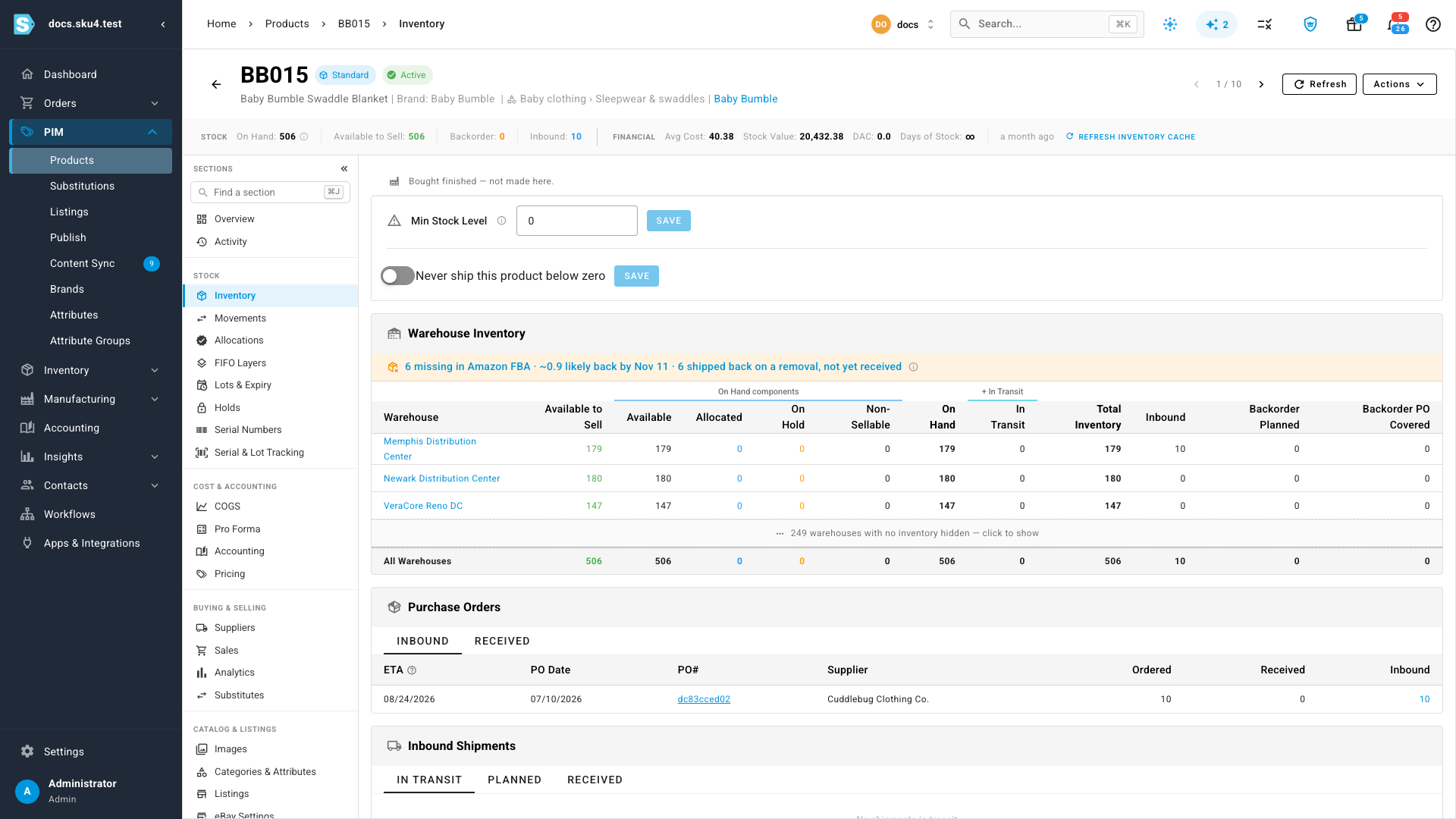Select the In Transit shipments tab
The width and height of the screenshot is (1456, 819).
[x=429, y=780]
